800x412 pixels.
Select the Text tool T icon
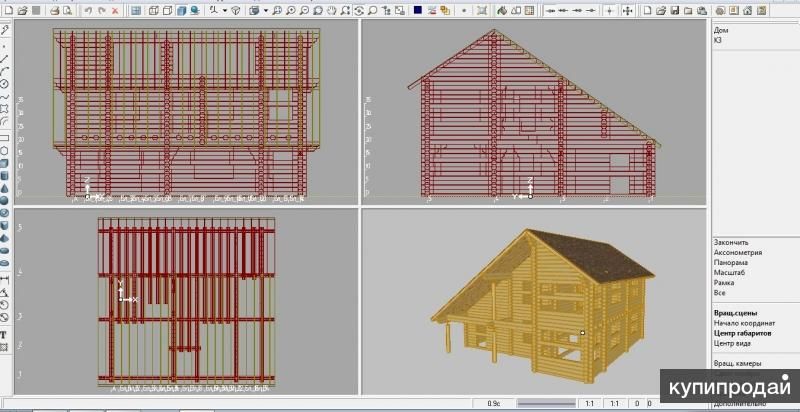(x=3, y=335)
